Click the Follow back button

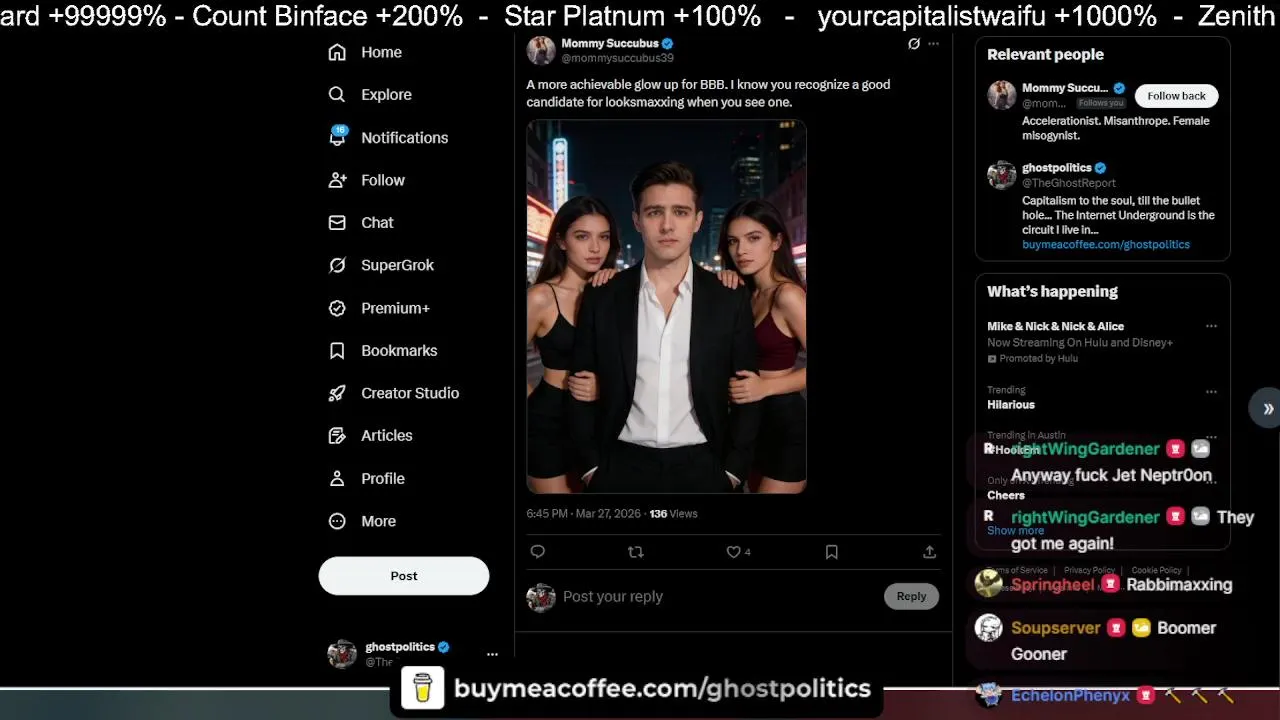[x=1176, y=96]
